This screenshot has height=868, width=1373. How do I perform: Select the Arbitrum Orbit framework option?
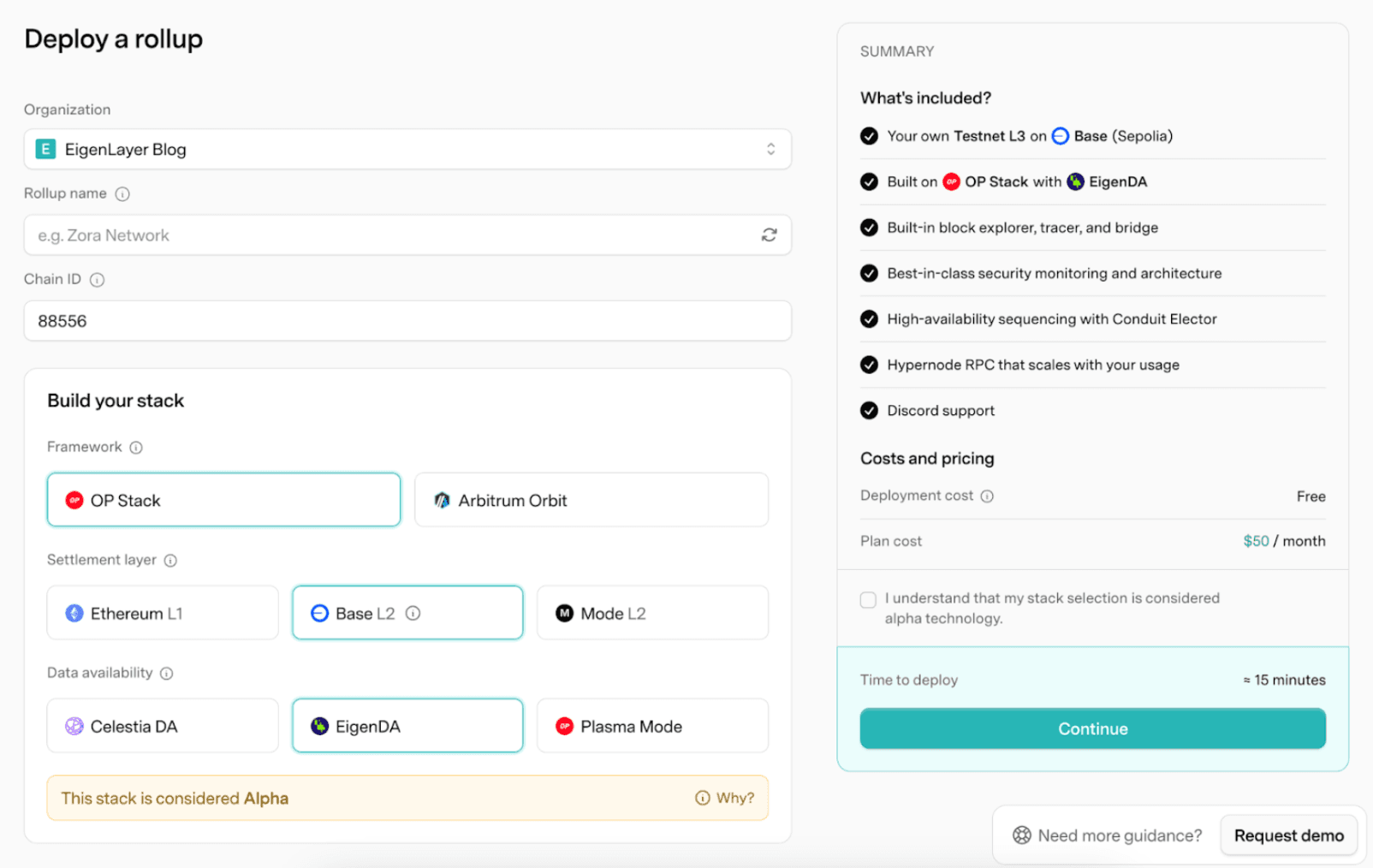(591, 500)
